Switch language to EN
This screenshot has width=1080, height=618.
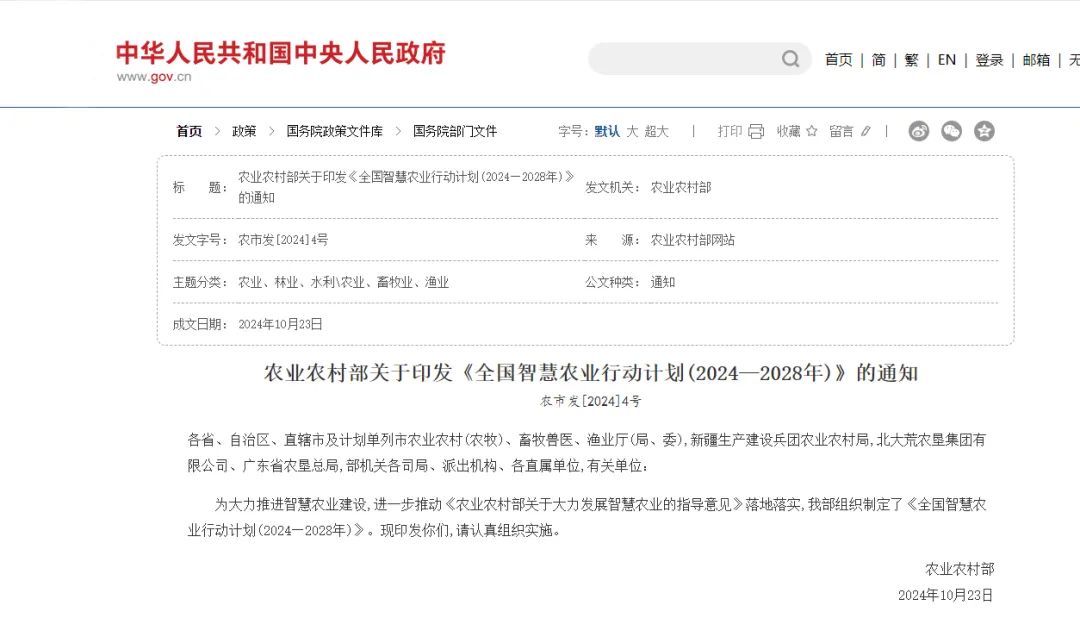(x=946, y=60)
